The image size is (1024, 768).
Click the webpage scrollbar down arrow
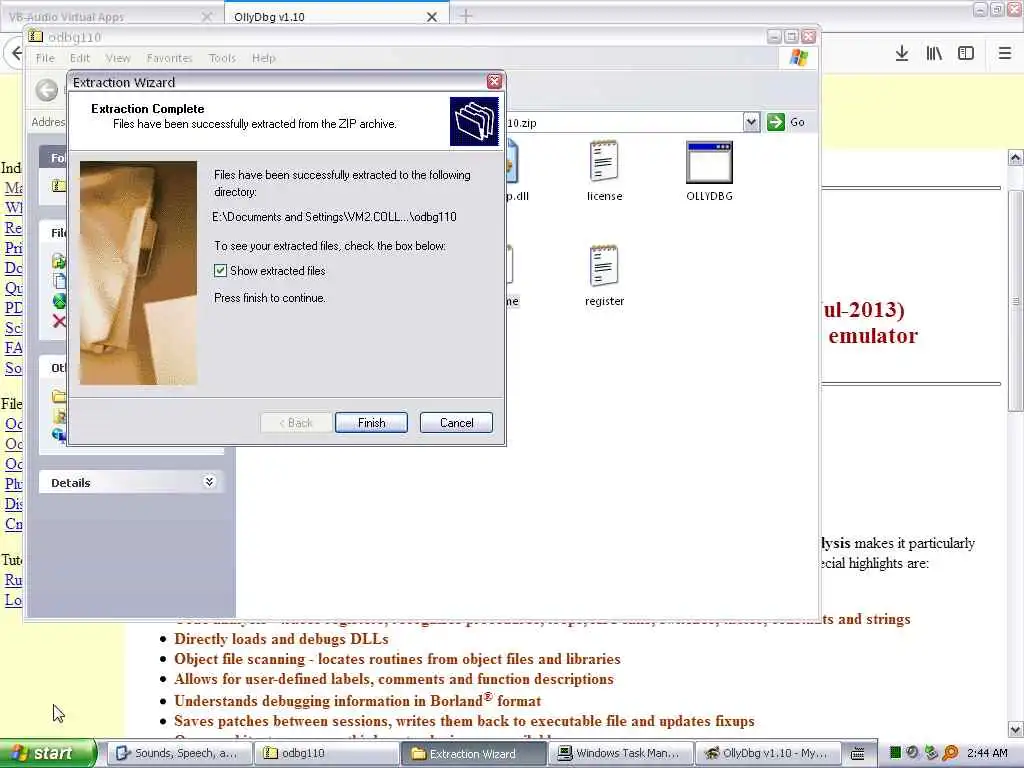pos(1015,729)
